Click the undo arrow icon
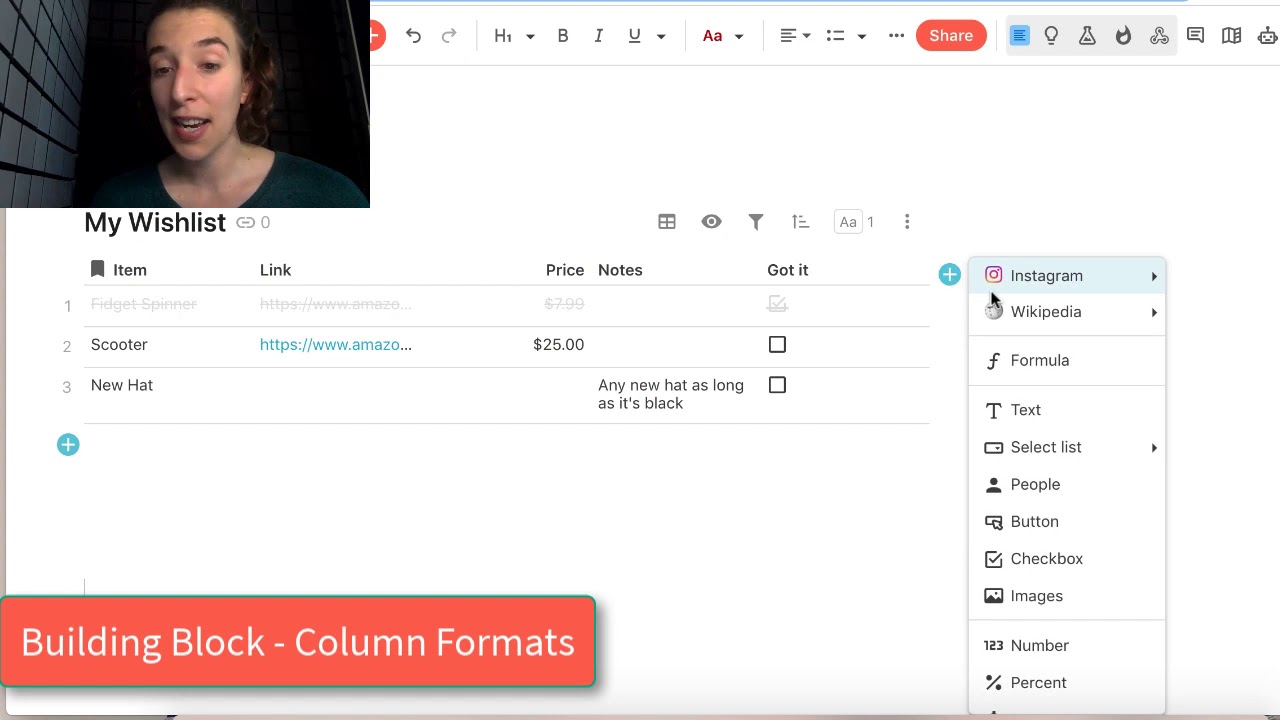 point(413,36)
